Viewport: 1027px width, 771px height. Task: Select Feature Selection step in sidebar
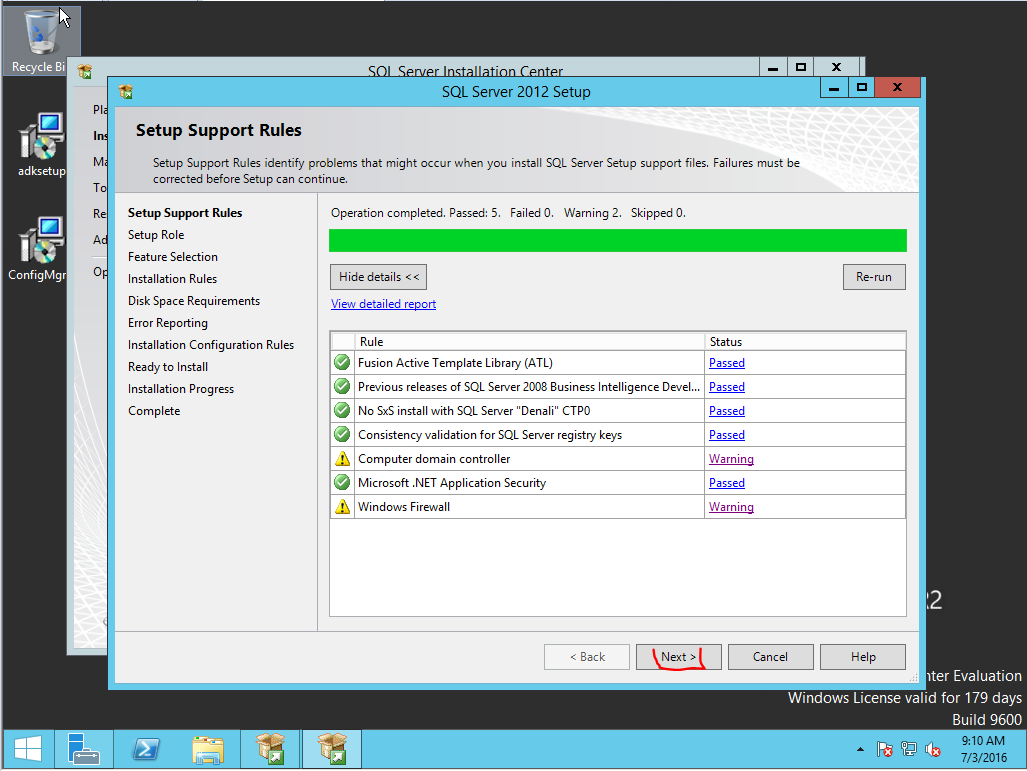(x=173, y=257)
